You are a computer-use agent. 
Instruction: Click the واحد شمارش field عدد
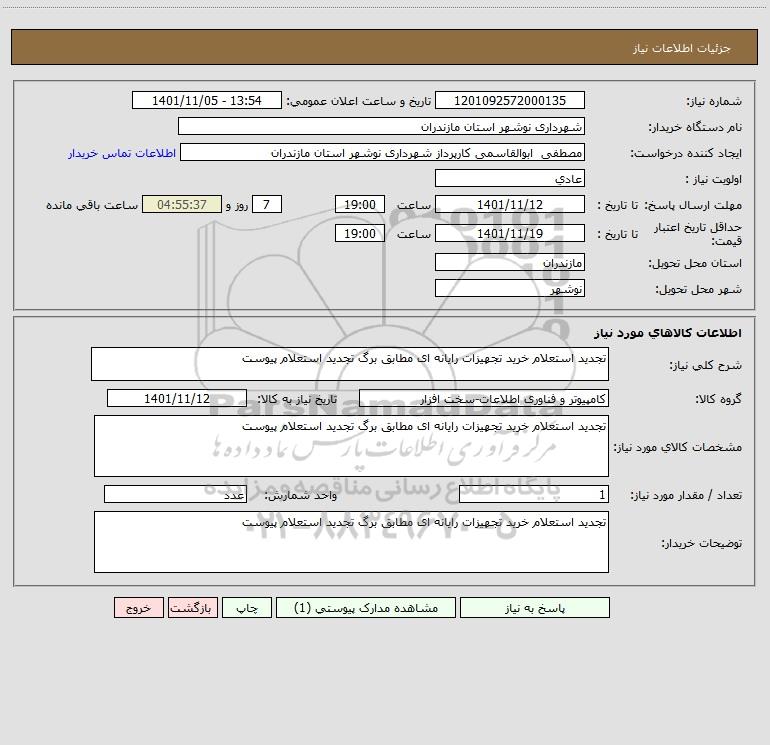click(x=175, y=495)
